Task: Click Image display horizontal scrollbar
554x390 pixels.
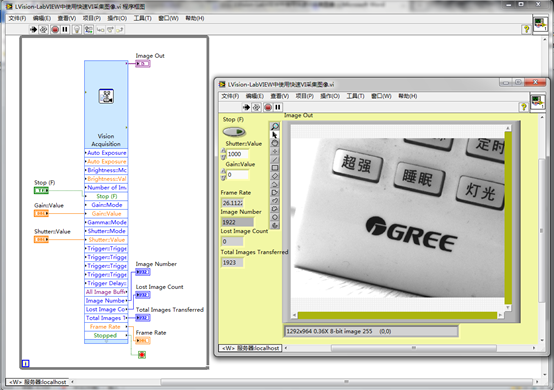Action: coord(397,315)
